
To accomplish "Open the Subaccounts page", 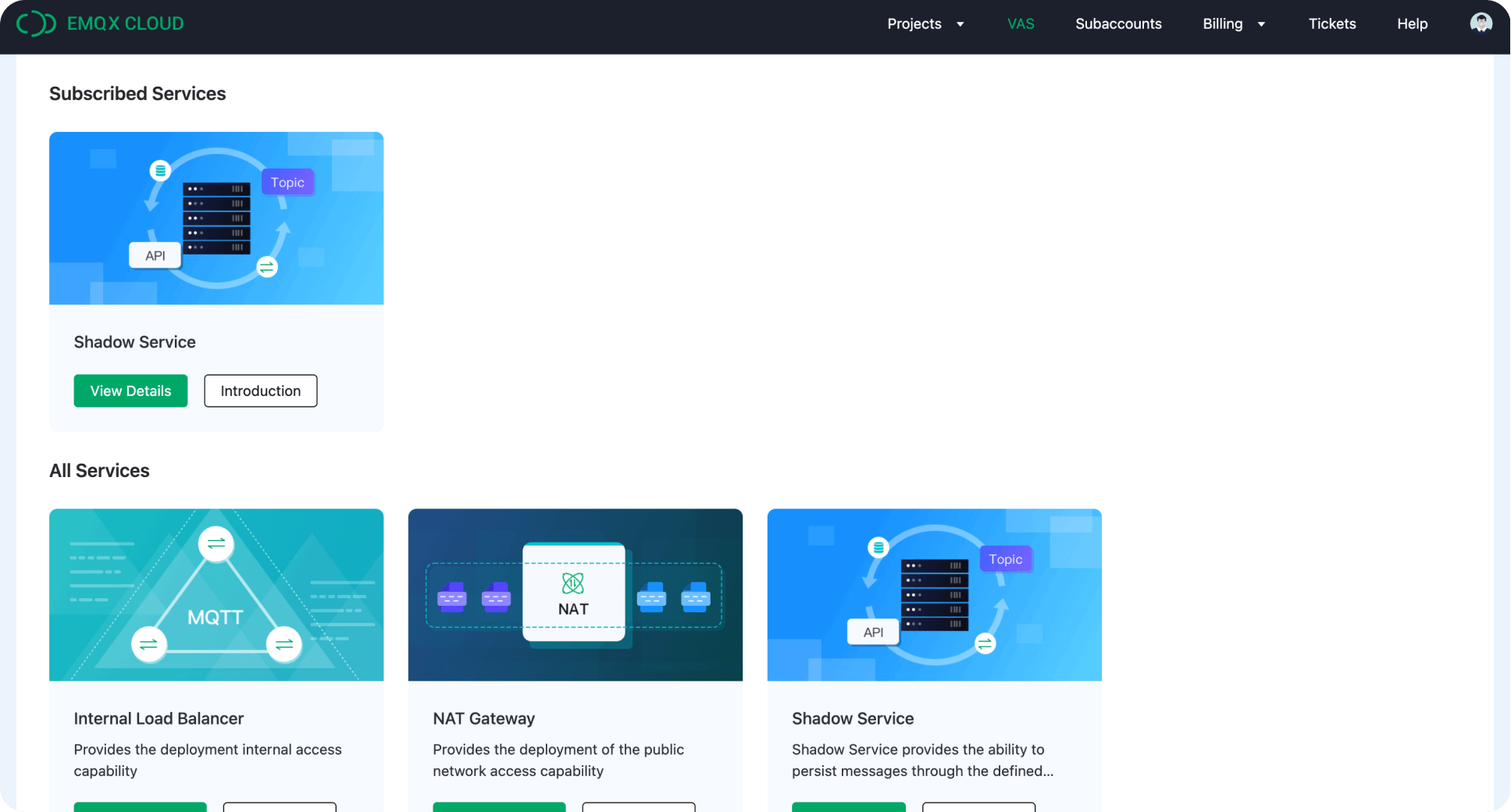I will [1118, 24].
